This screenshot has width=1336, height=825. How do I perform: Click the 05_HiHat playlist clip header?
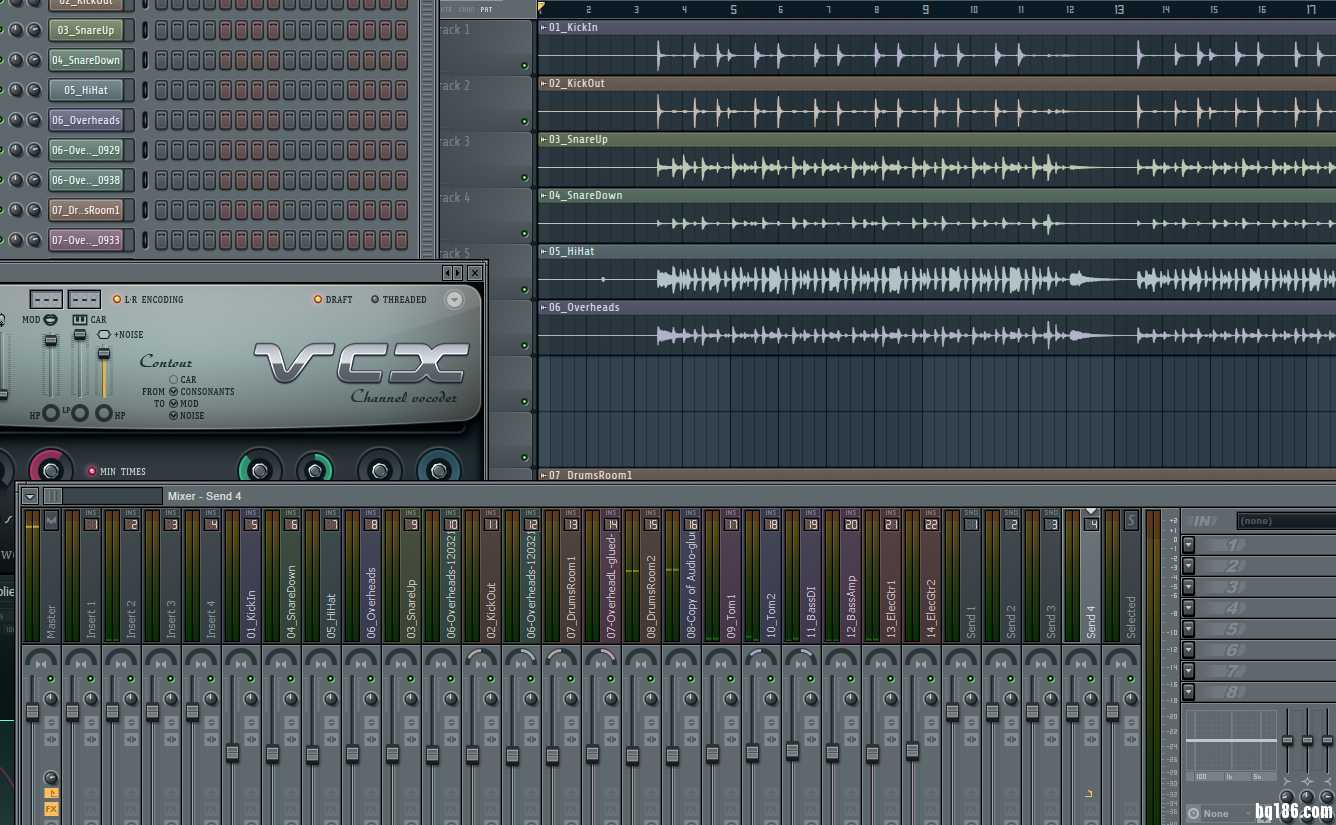coord(936,251)
